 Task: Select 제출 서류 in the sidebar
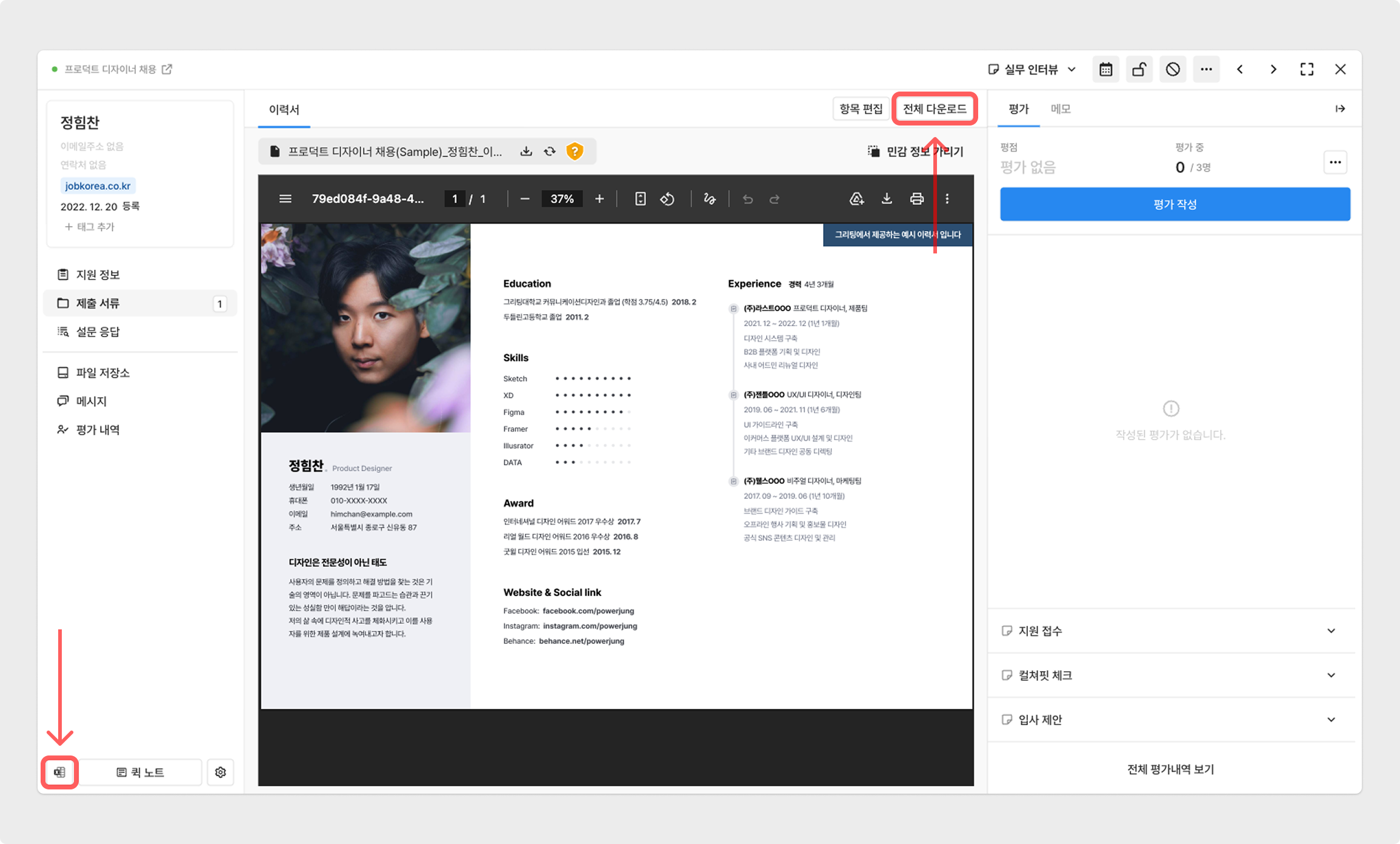140,303
